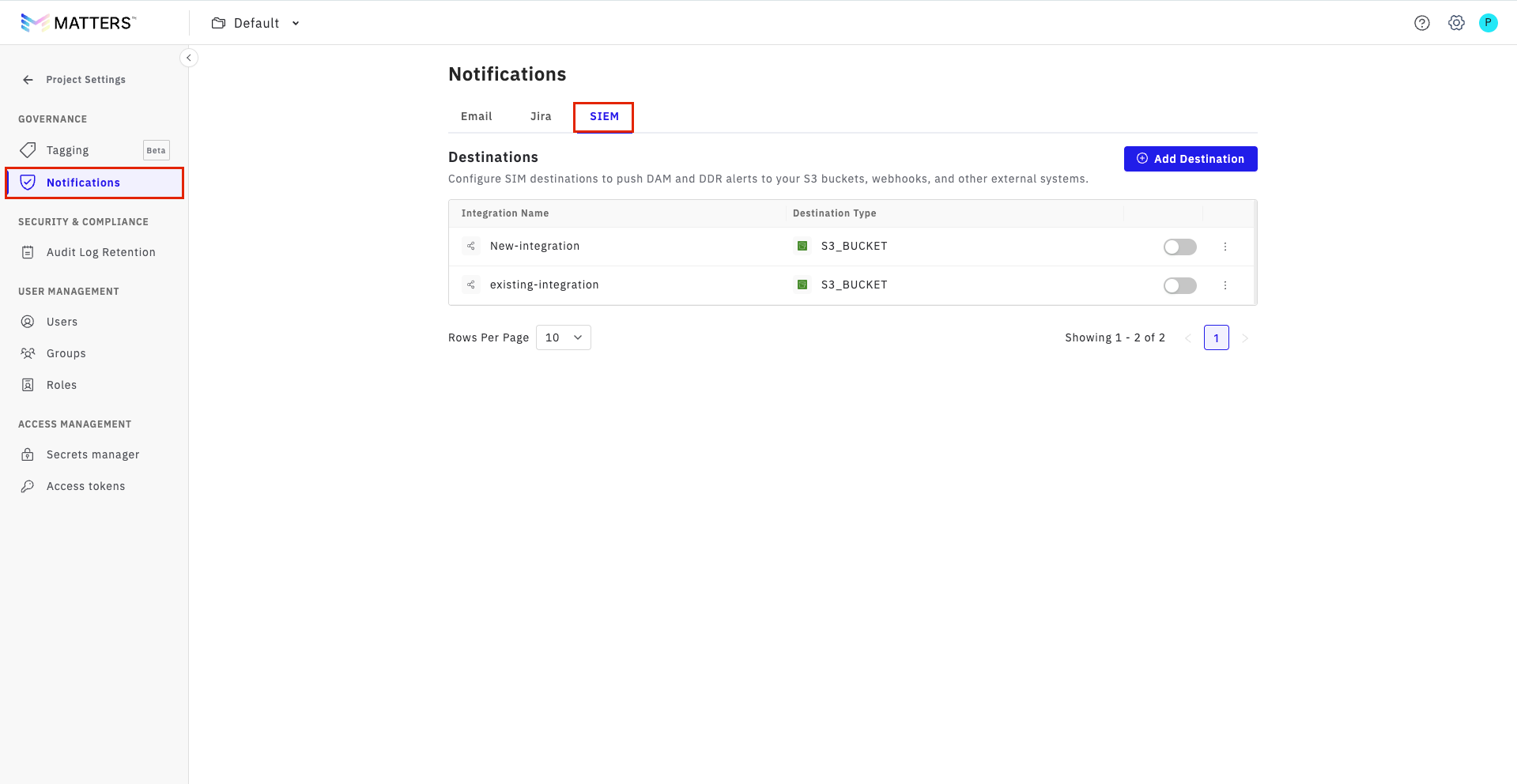Image resolution: width=1517 pixels, height=784 pixels.
Task: Enable the New-integration destination toggle
Action: pos(1179,247)
